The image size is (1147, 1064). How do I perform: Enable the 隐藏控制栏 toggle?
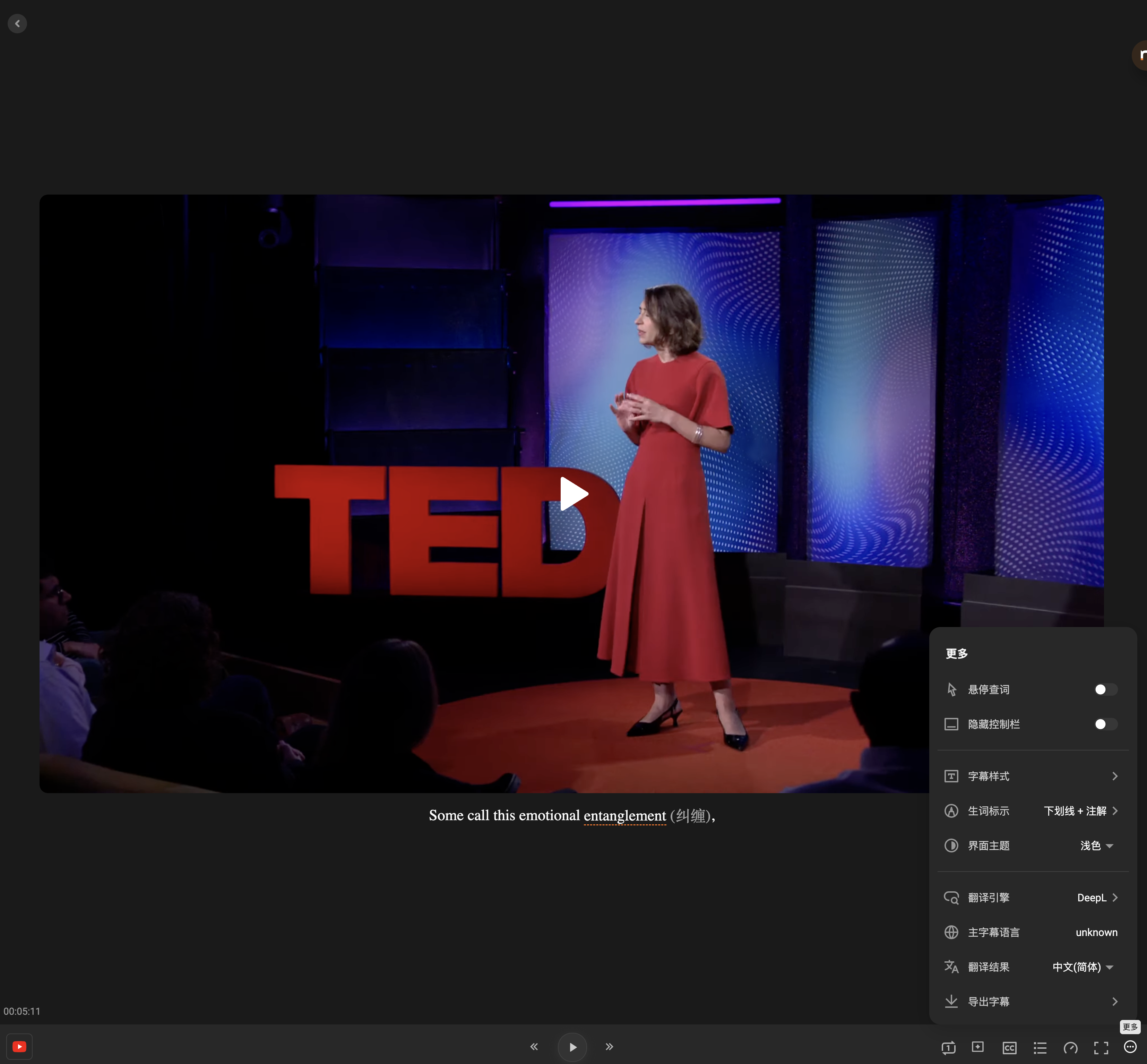(x=1105, y=724)
